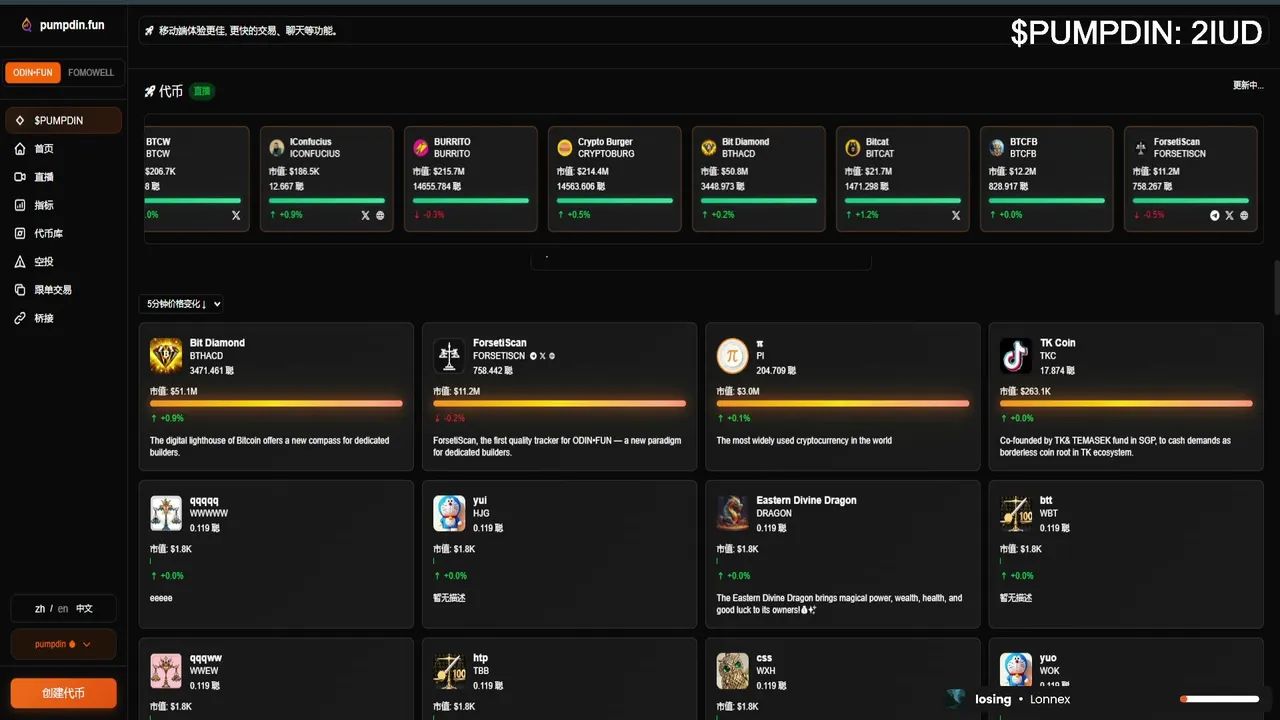This screenshot has height=720, width=1280.
Task: Open the Eastern Divine Dragon title
Action: tap(806, 501)
